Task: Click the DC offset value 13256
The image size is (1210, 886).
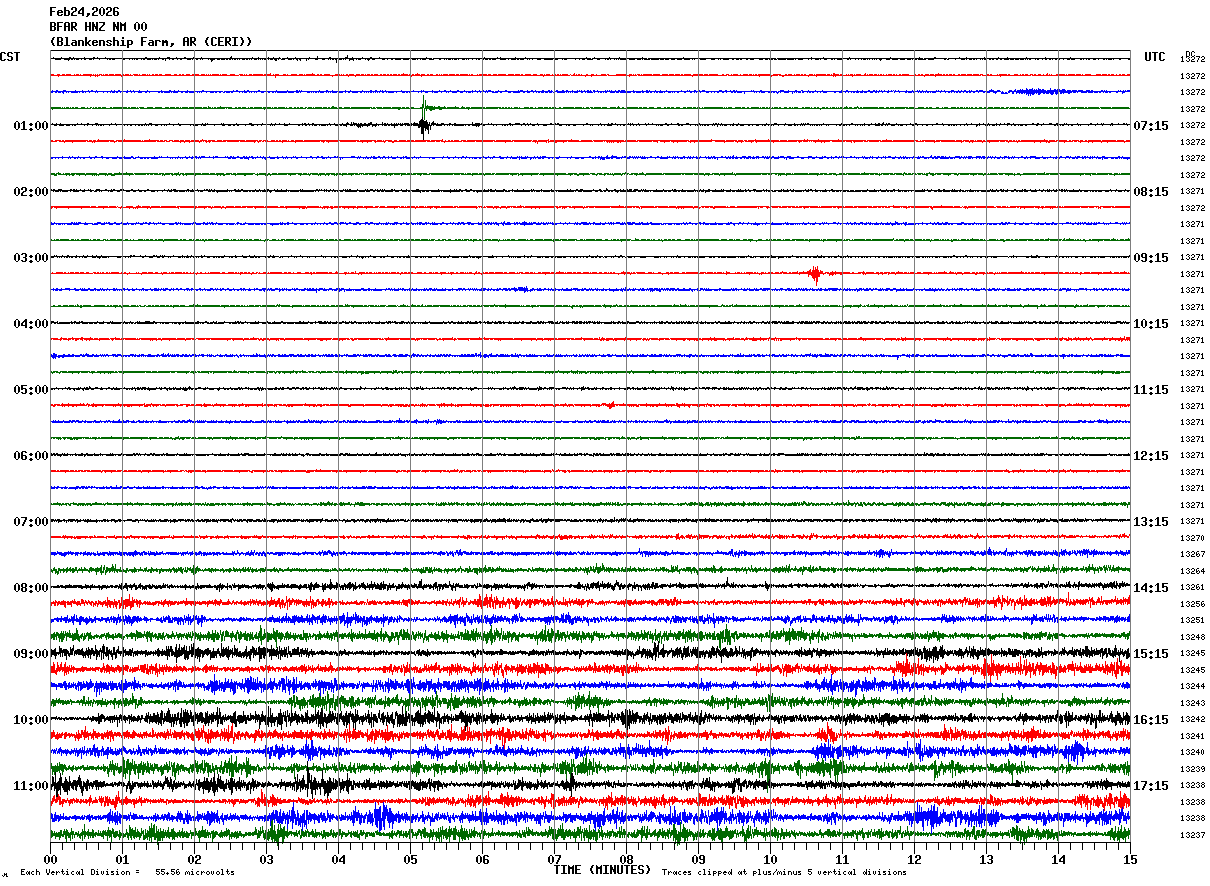Action: [1192, 604]
